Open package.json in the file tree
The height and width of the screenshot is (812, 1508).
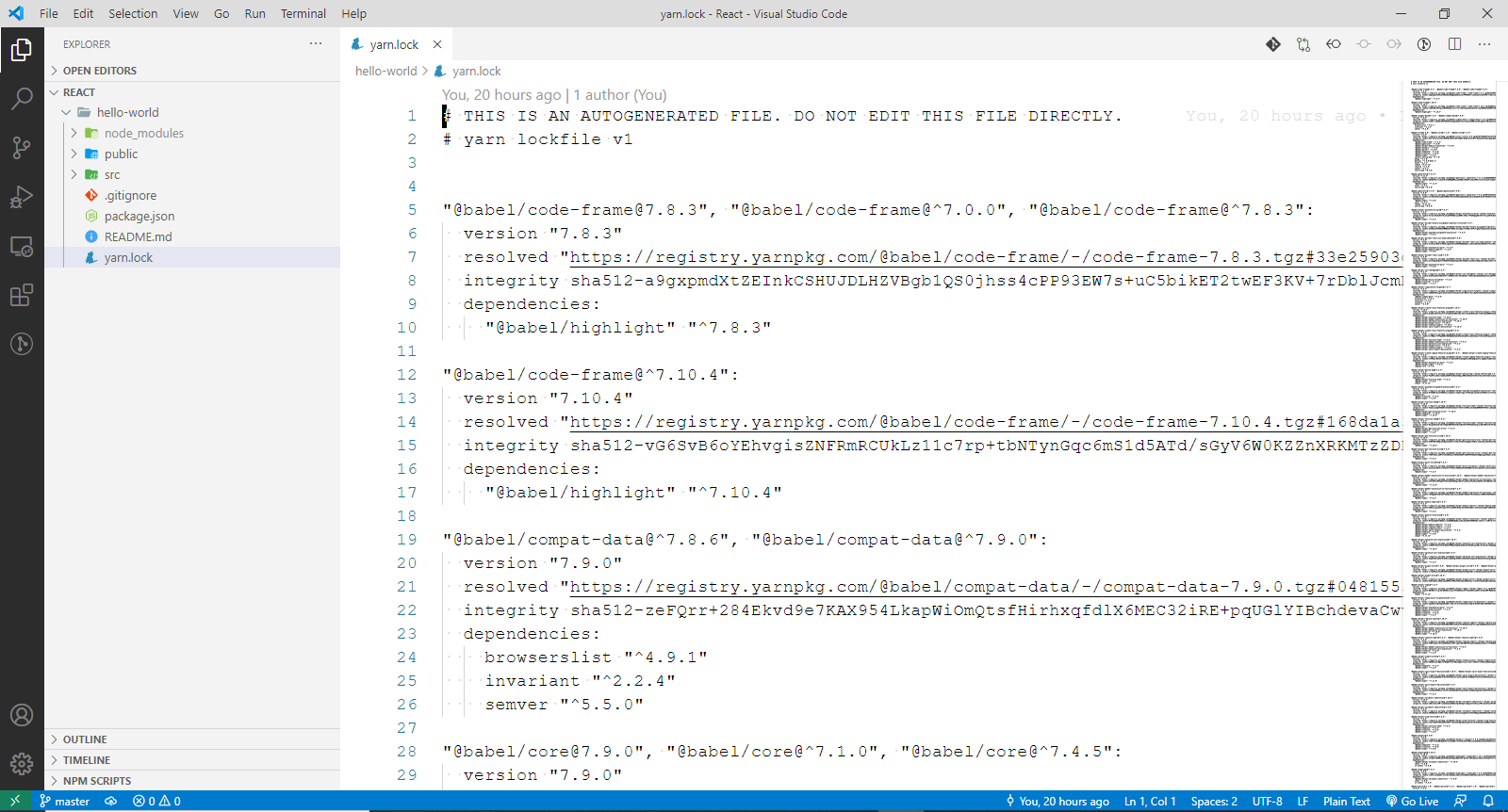(x=192, y=216)
